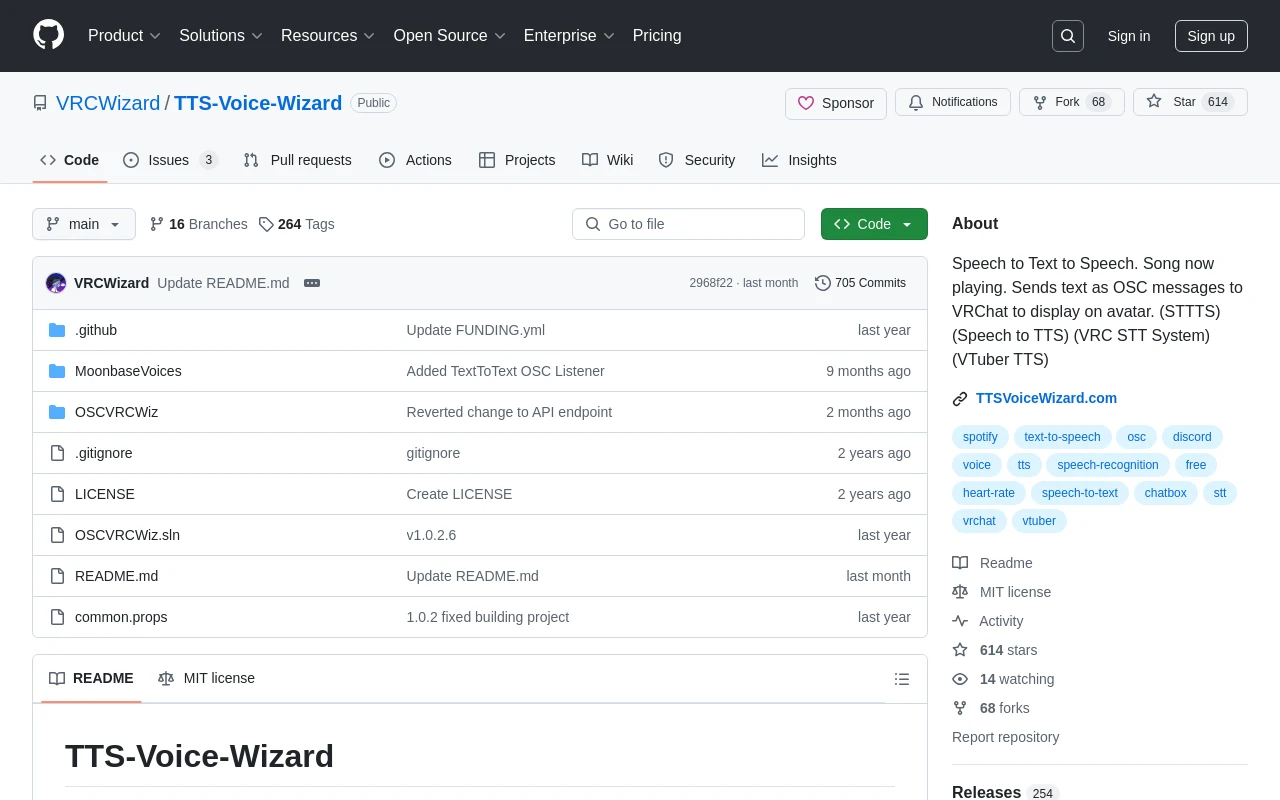Open the README outline list icon

tap(902, 679)
